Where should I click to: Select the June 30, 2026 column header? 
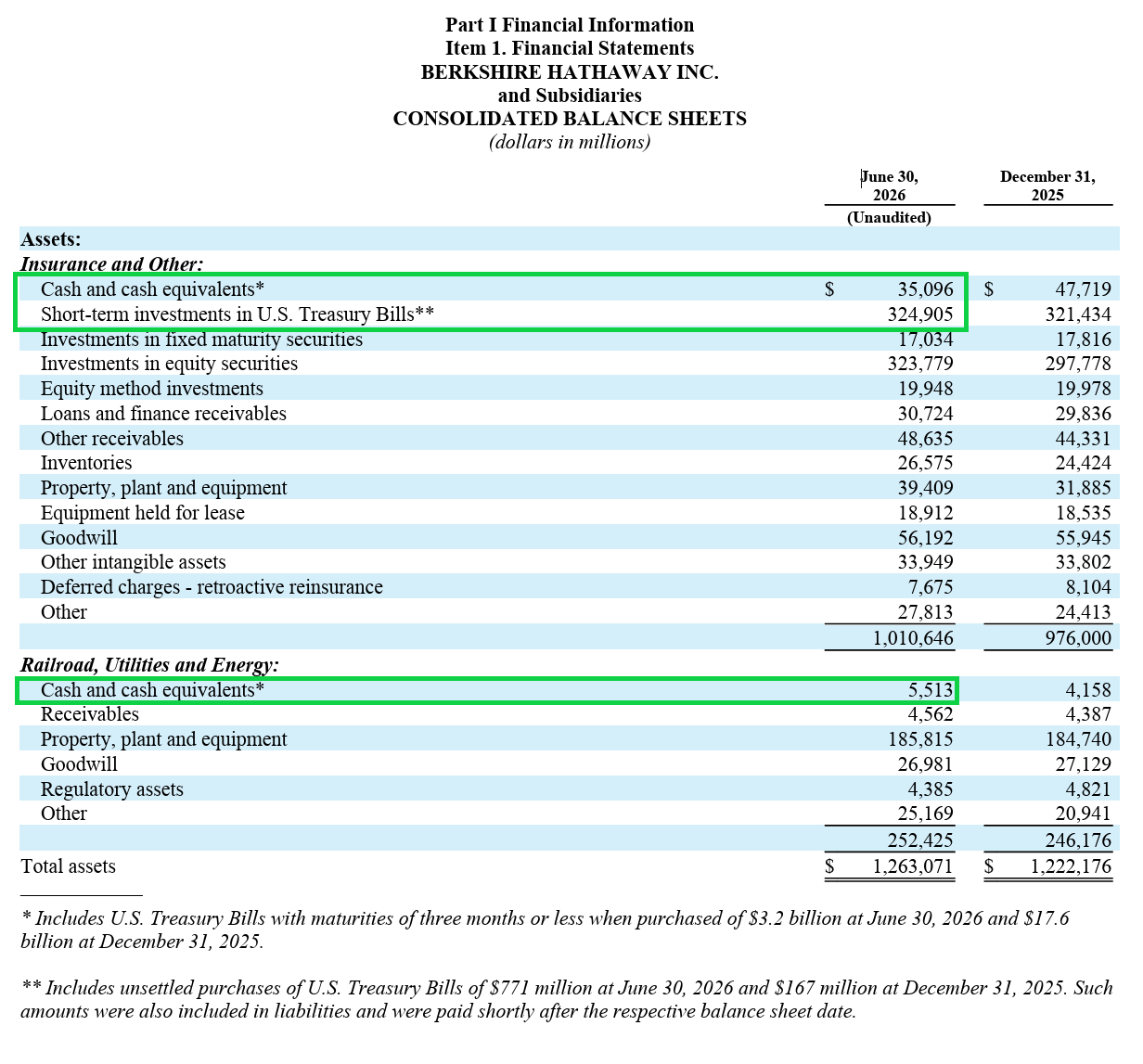tap(889, 186)
